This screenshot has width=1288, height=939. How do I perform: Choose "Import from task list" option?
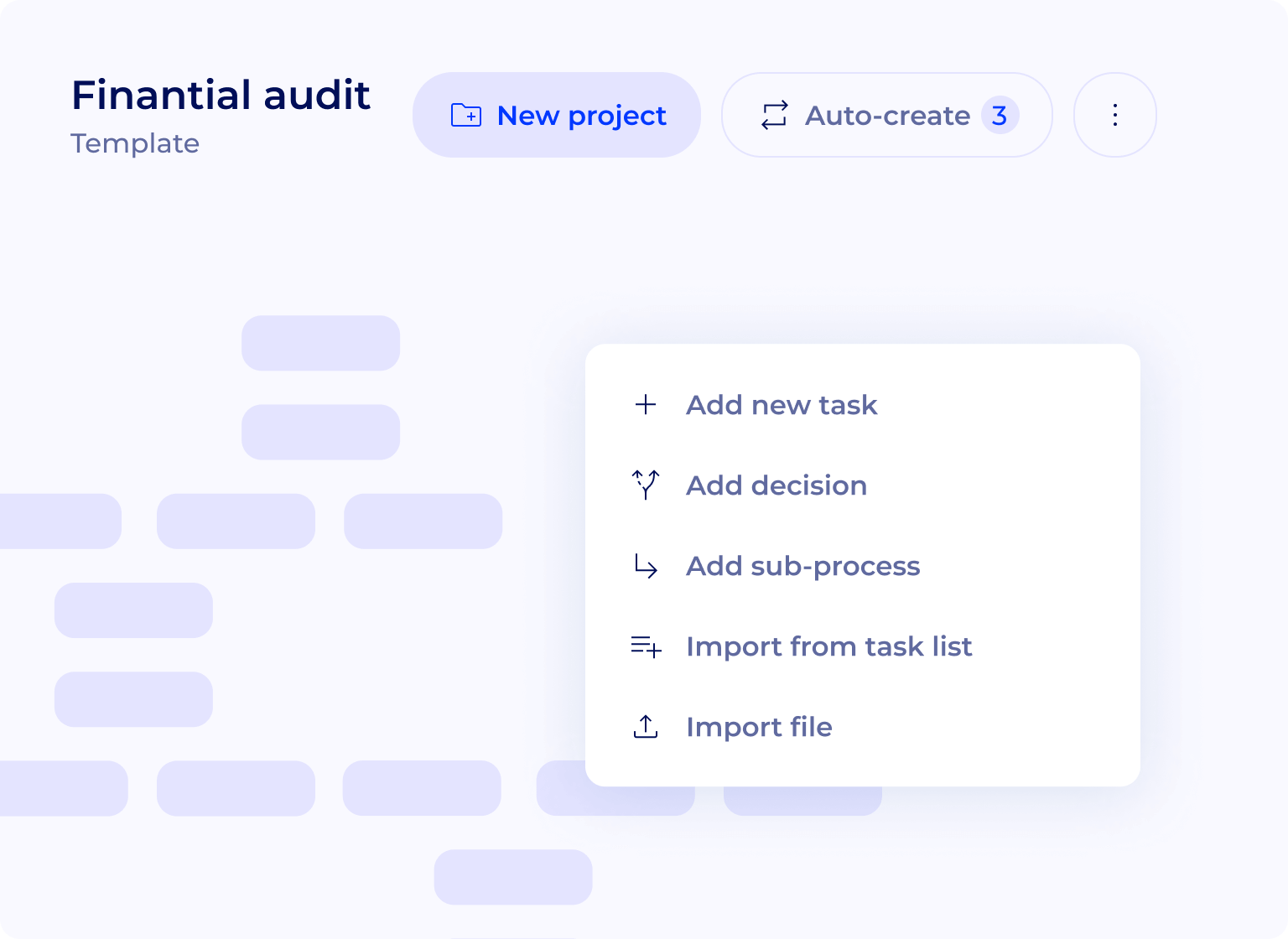(x=828, y=646)
